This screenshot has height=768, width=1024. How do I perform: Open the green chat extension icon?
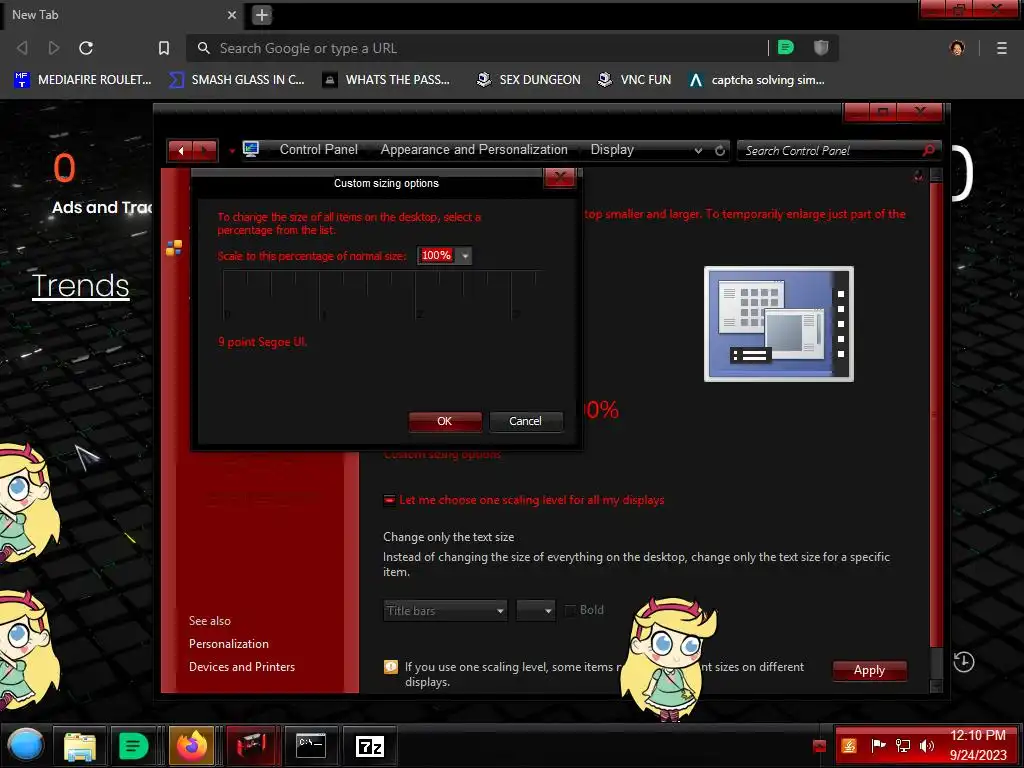coord(786,47)
